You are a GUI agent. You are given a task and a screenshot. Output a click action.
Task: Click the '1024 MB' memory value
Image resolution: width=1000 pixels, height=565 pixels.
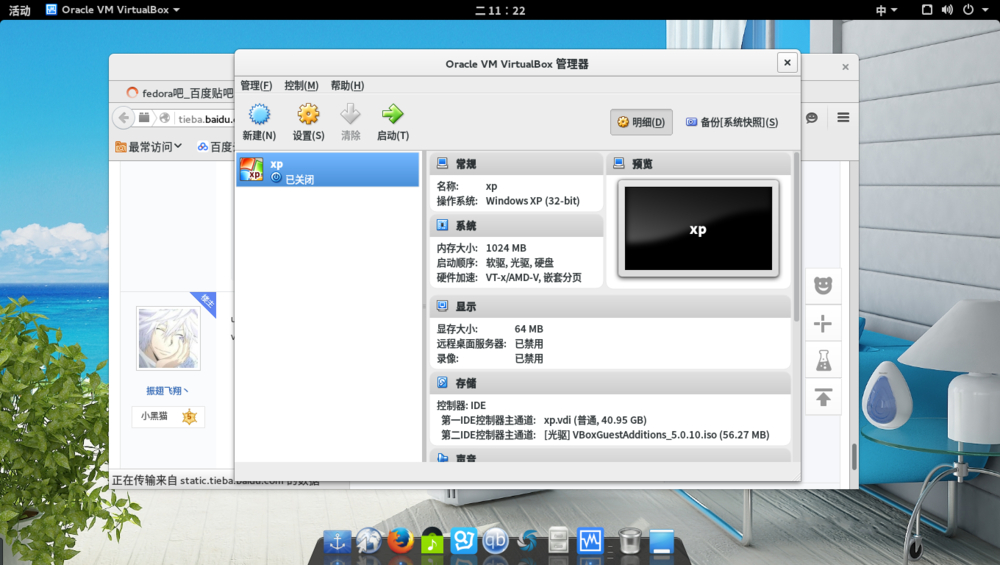[x=506, y=248]
